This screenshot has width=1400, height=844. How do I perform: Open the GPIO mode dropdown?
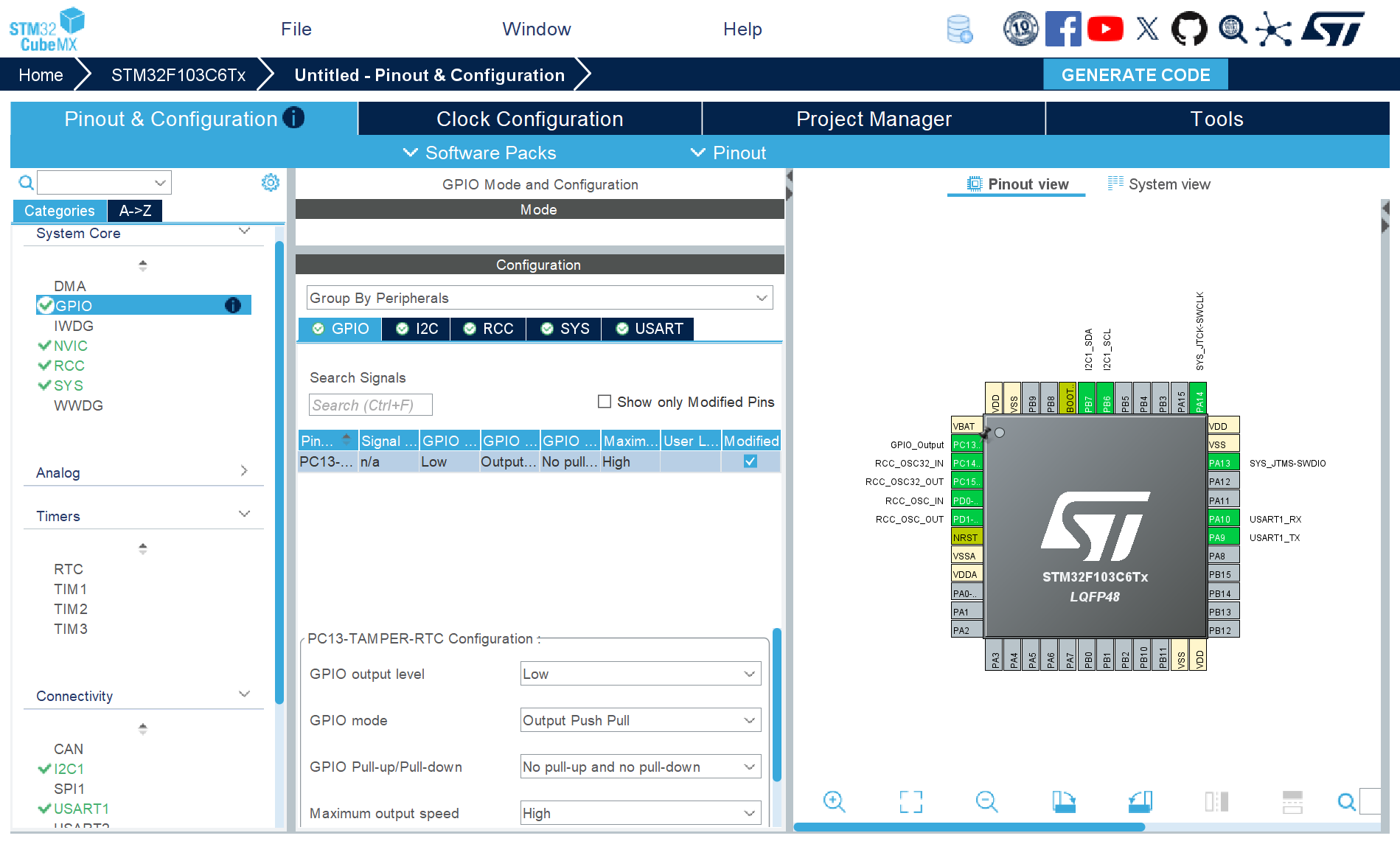[x=641, y=720]
